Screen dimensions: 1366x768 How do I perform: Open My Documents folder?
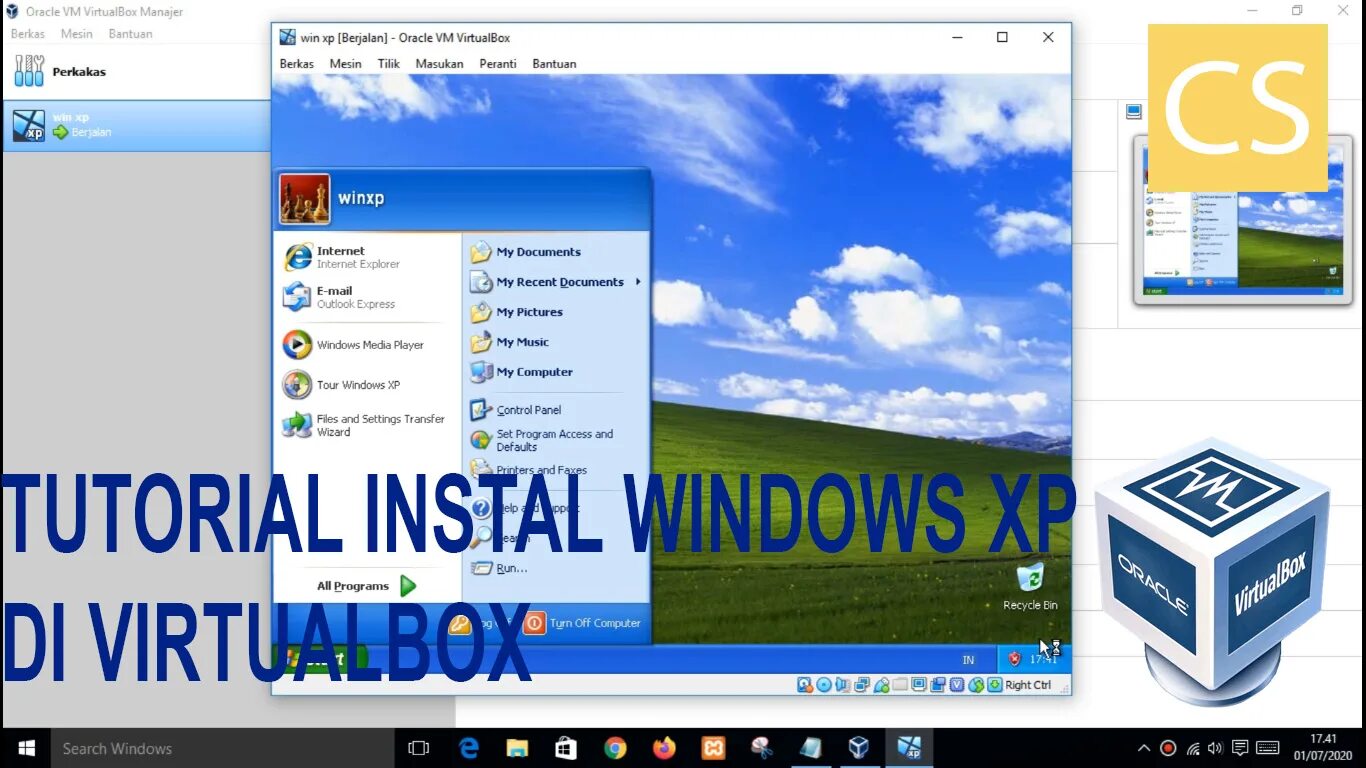point(526,252)
